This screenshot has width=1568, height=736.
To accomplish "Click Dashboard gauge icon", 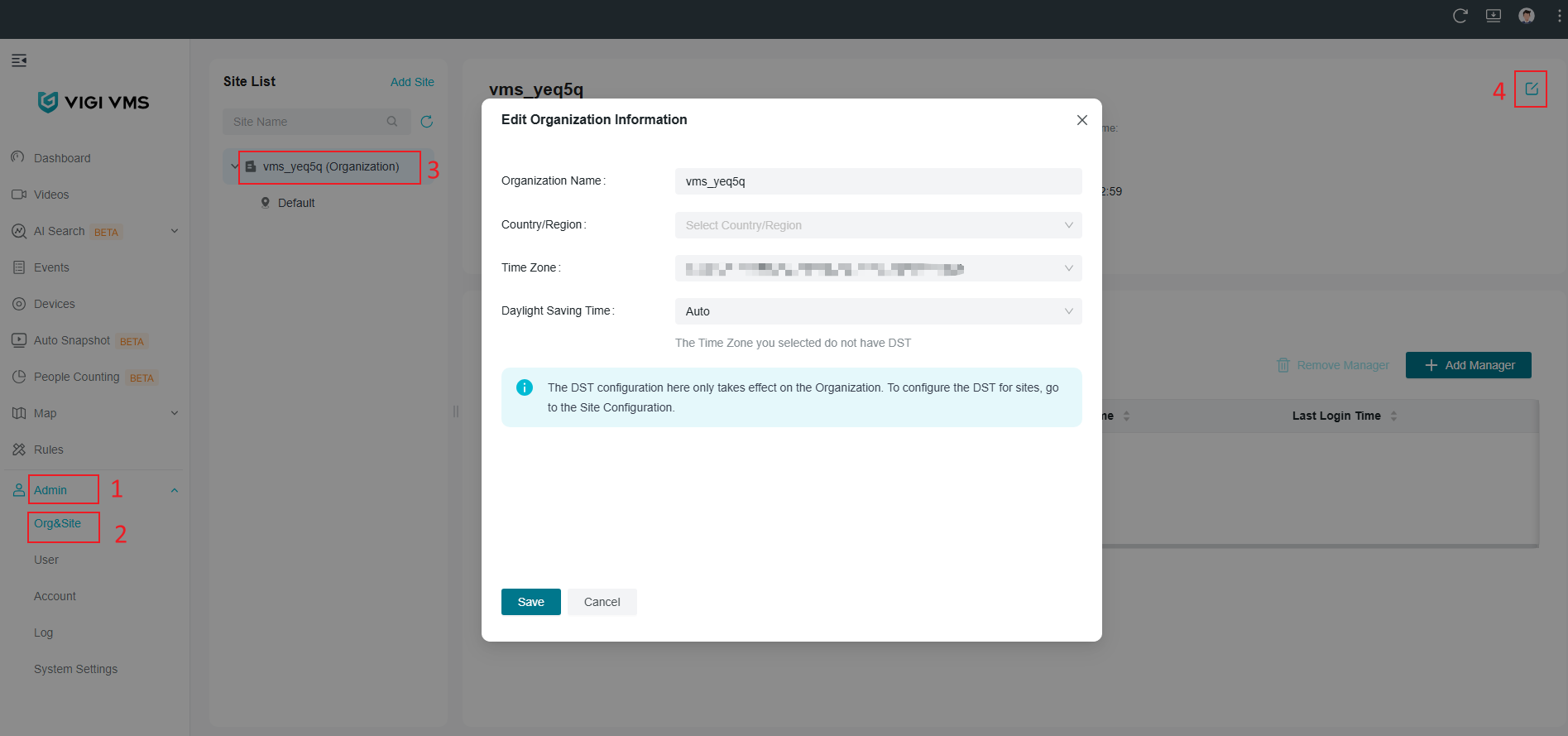I will click(18, 157).
